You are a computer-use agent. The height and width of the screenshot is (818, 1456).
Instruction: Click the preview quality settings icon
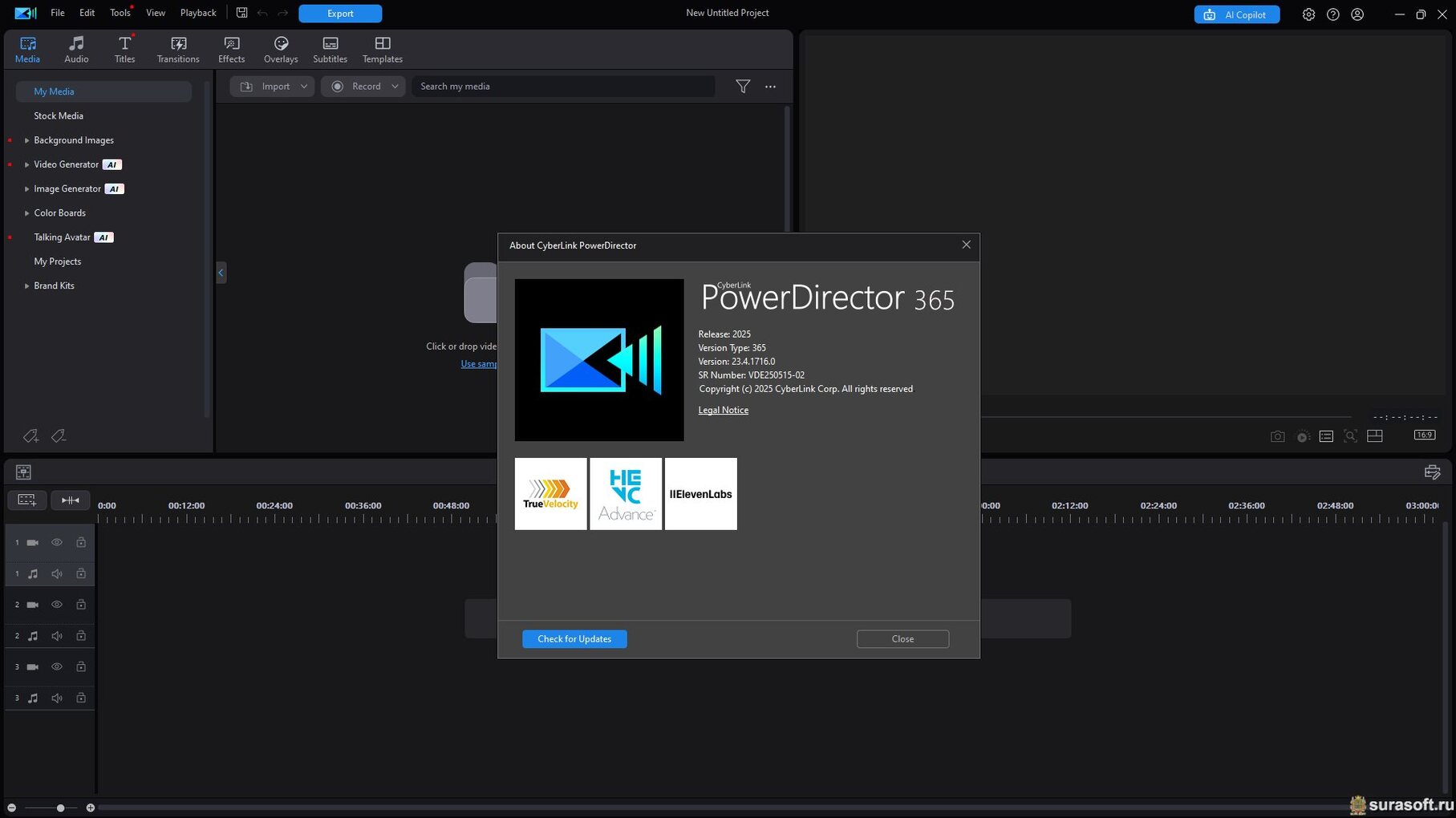click(x=1303, y=436)
